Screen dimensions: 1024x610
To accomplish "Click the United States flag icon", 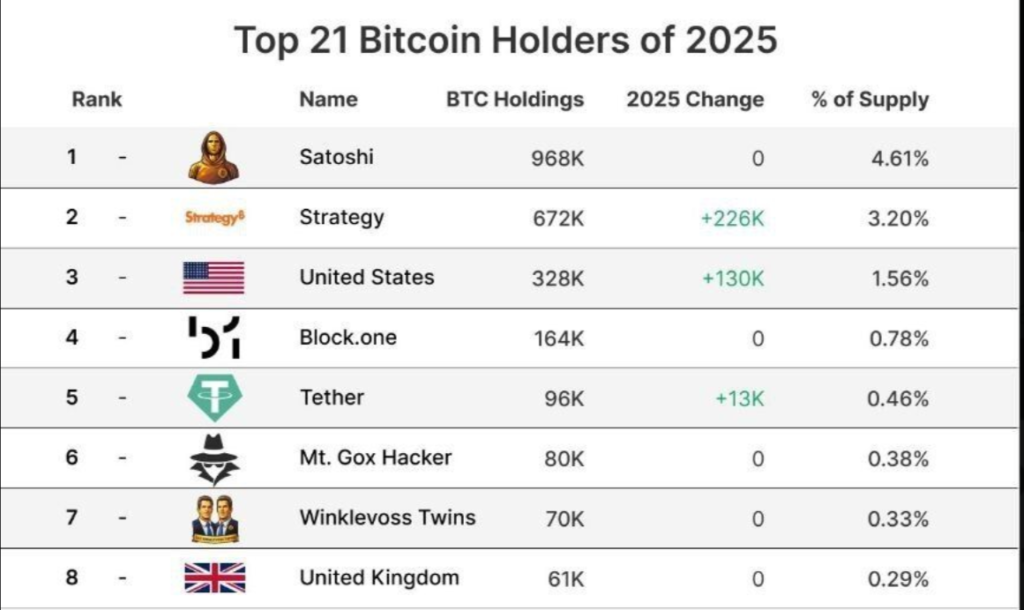I will 213,277.
